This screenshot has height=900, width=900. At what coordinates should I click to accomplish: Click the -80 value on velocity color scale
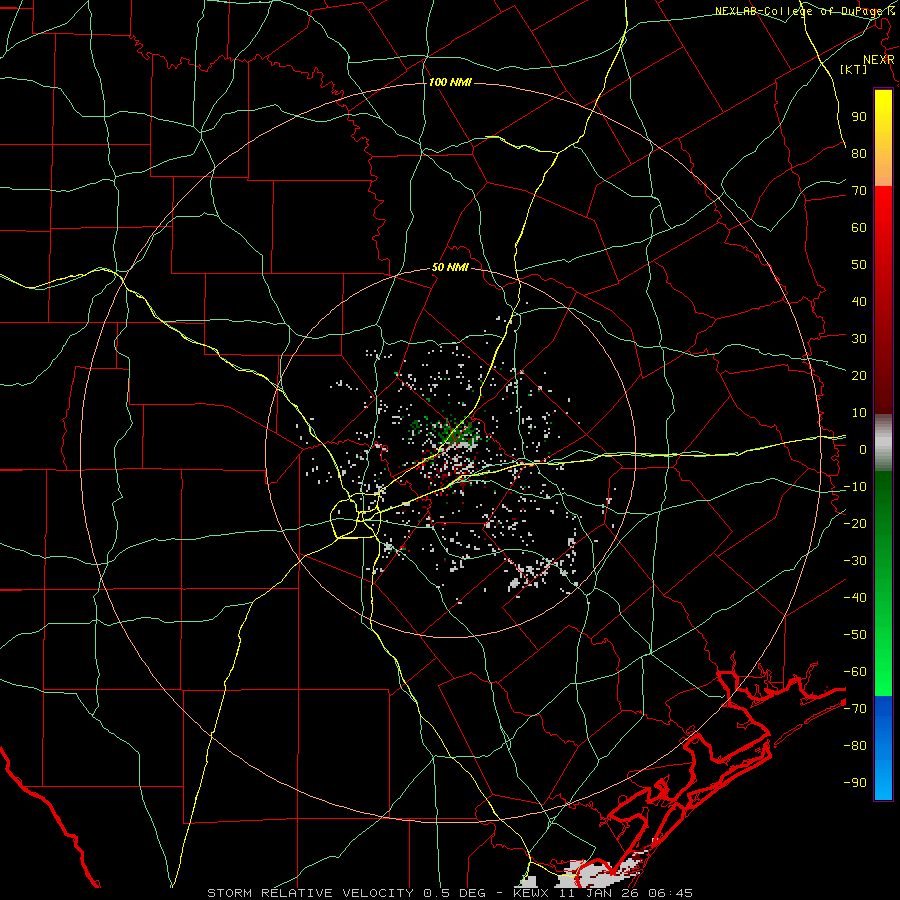point(855,746)
